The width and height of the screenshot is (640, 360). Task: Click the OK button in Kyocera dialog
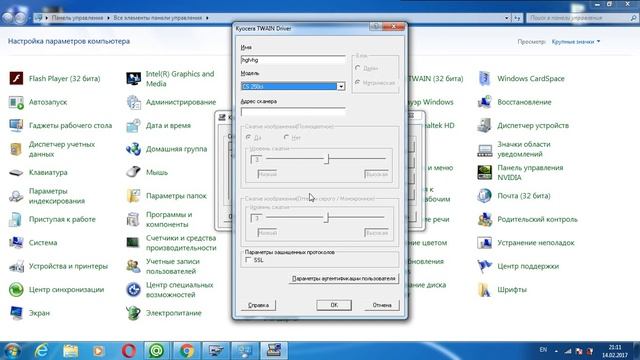tap(334, 305)
